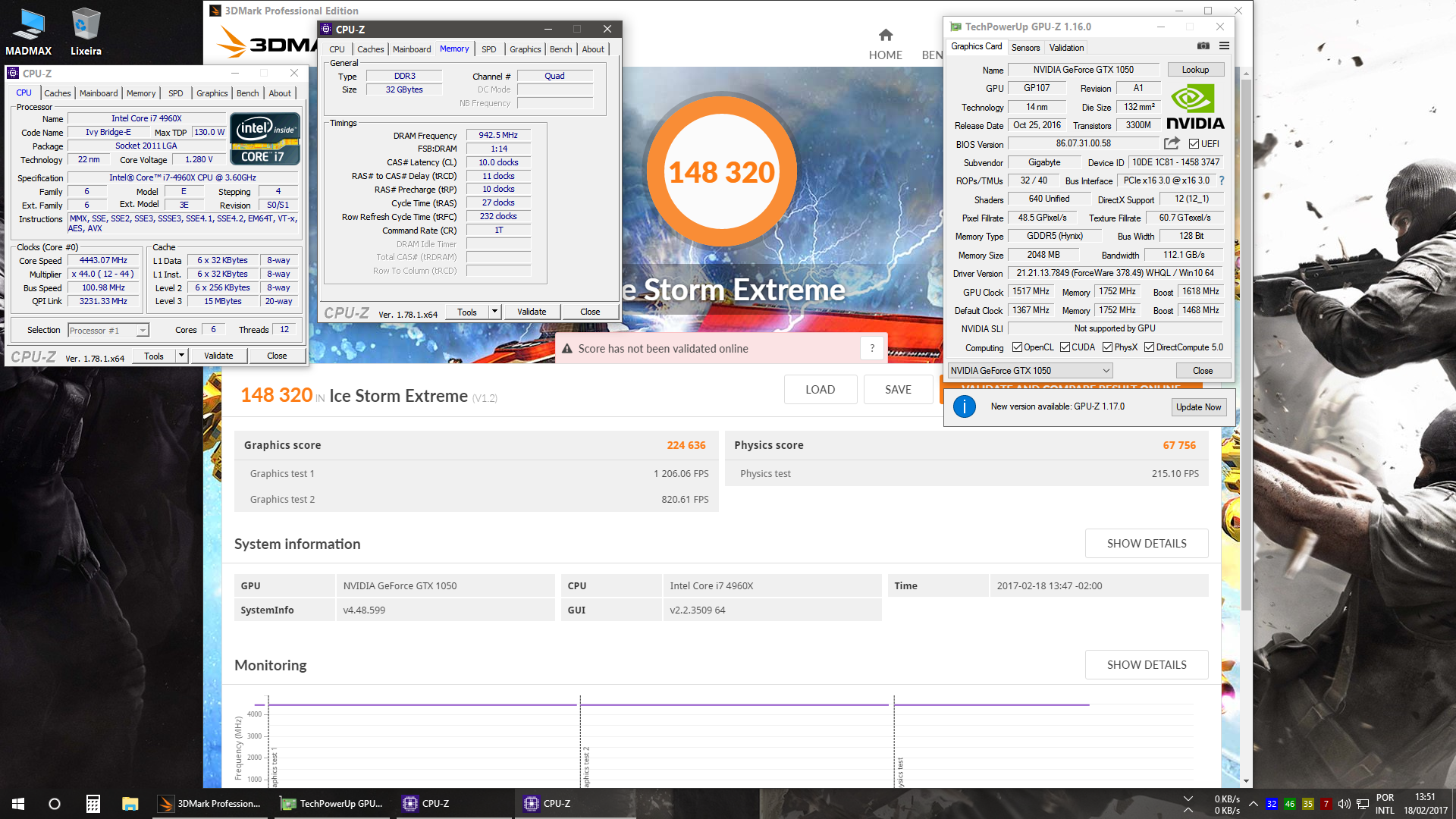This screenshot has width=1456, height=819.
Task: Open the Caches tab in the left CPU-Z window
Action: click(57, 93)
